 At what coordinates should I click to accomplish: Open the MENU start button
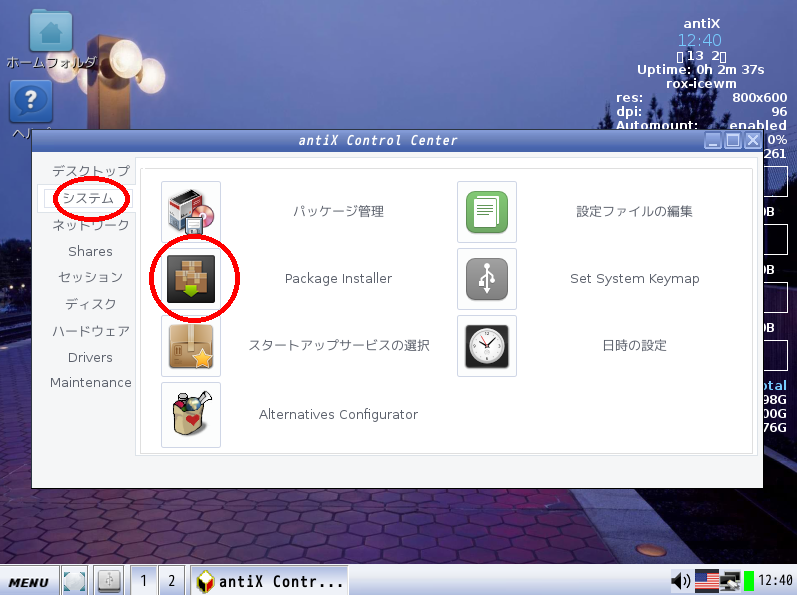pos(29,581)
